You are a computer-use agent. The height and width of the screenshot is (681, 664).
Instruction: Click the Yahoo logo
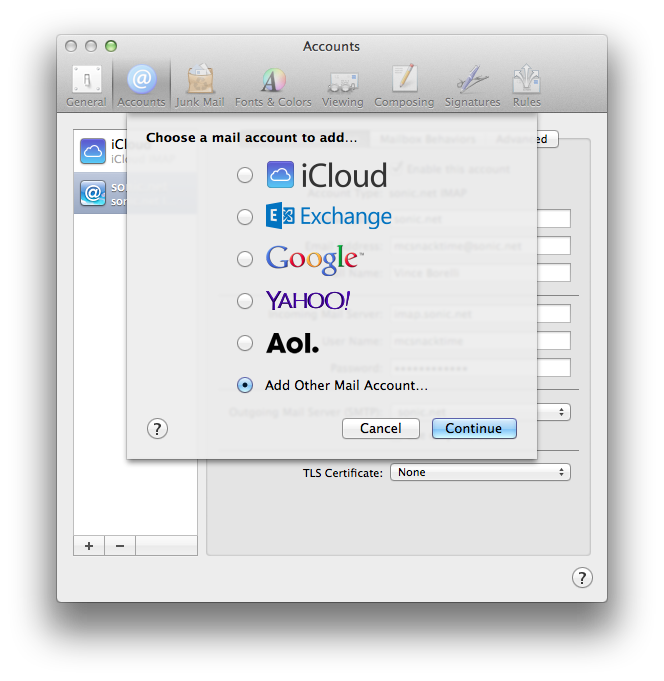click(x=308, y=300)
